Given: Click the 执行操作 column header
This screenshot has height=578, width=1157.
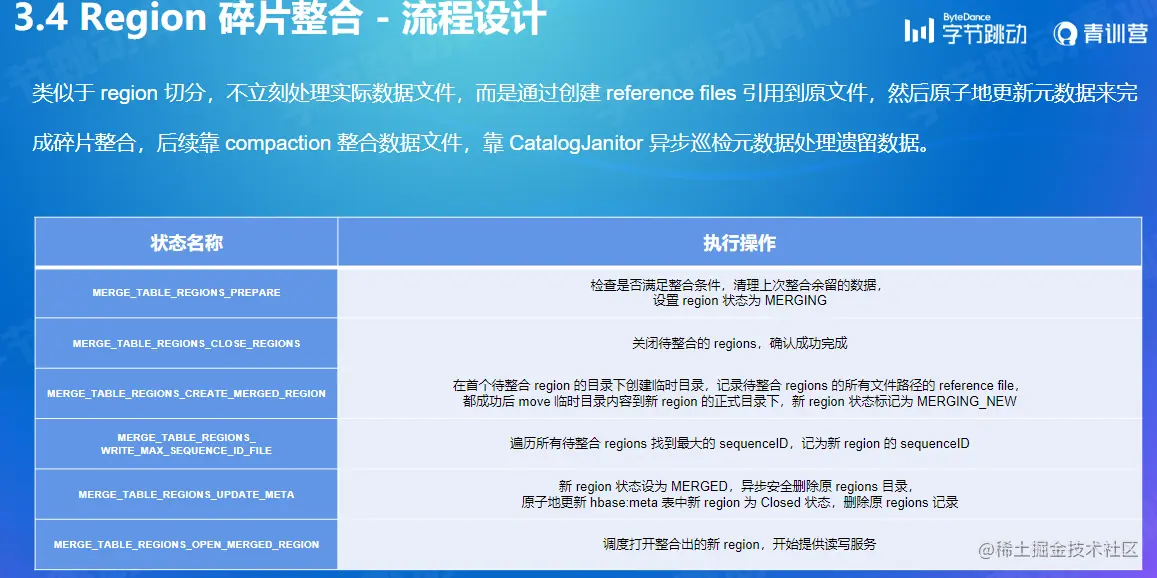Looking at the screenshot, I should tap(739, 242).
